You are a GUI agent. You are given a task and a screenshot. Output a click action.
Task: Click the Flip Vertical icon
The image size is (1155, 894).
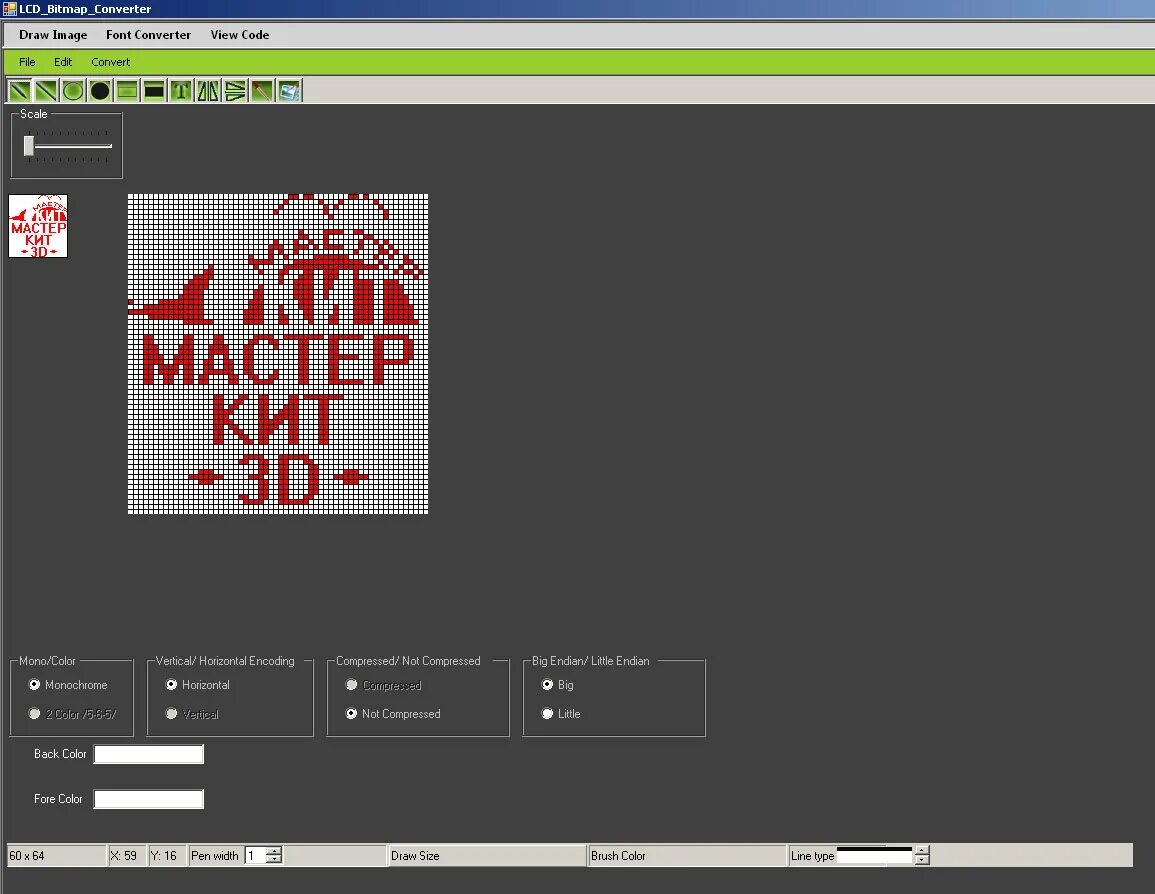click(x=235, y=91)
